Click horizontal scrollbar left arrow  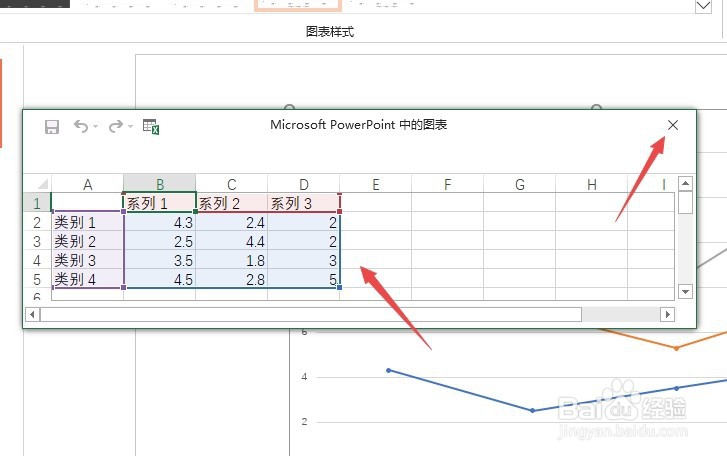coord(32,315)
